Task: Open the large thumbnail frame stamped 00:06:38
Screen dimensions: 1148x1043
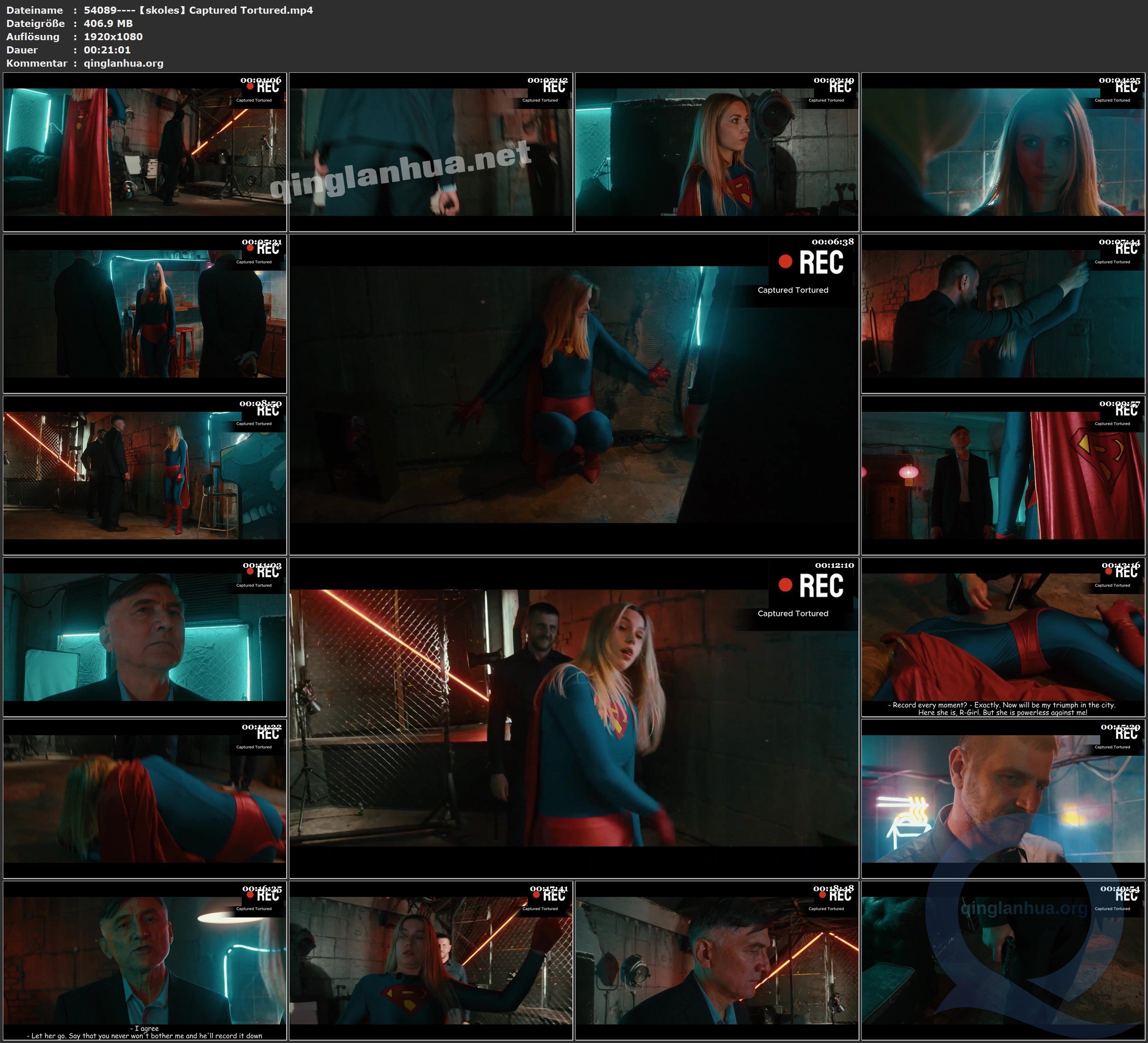Action: pyautogui.click(x=574, y=394)
